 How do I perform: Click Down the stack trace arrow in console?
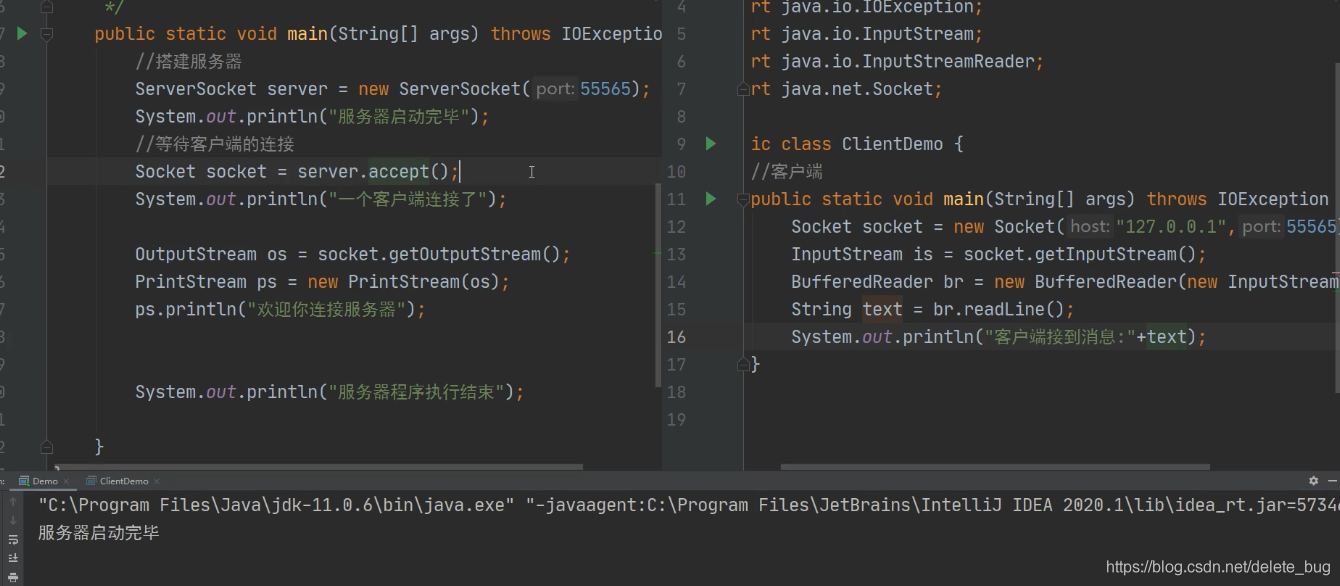click(13, 523)
